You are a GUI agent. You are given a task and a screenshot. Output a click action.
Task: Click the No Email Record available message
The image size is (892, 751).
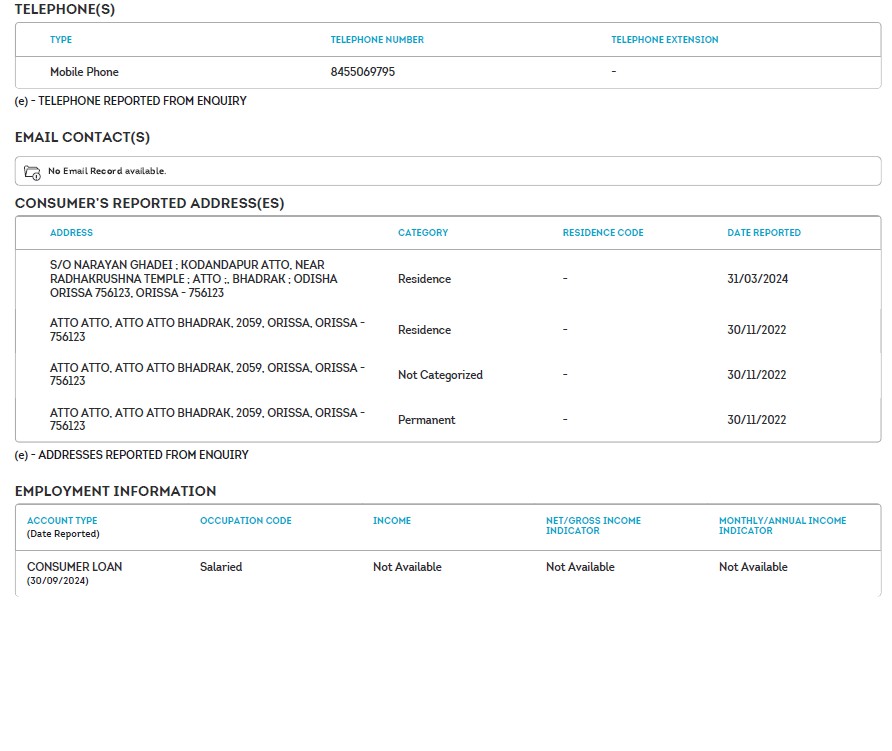107,172
